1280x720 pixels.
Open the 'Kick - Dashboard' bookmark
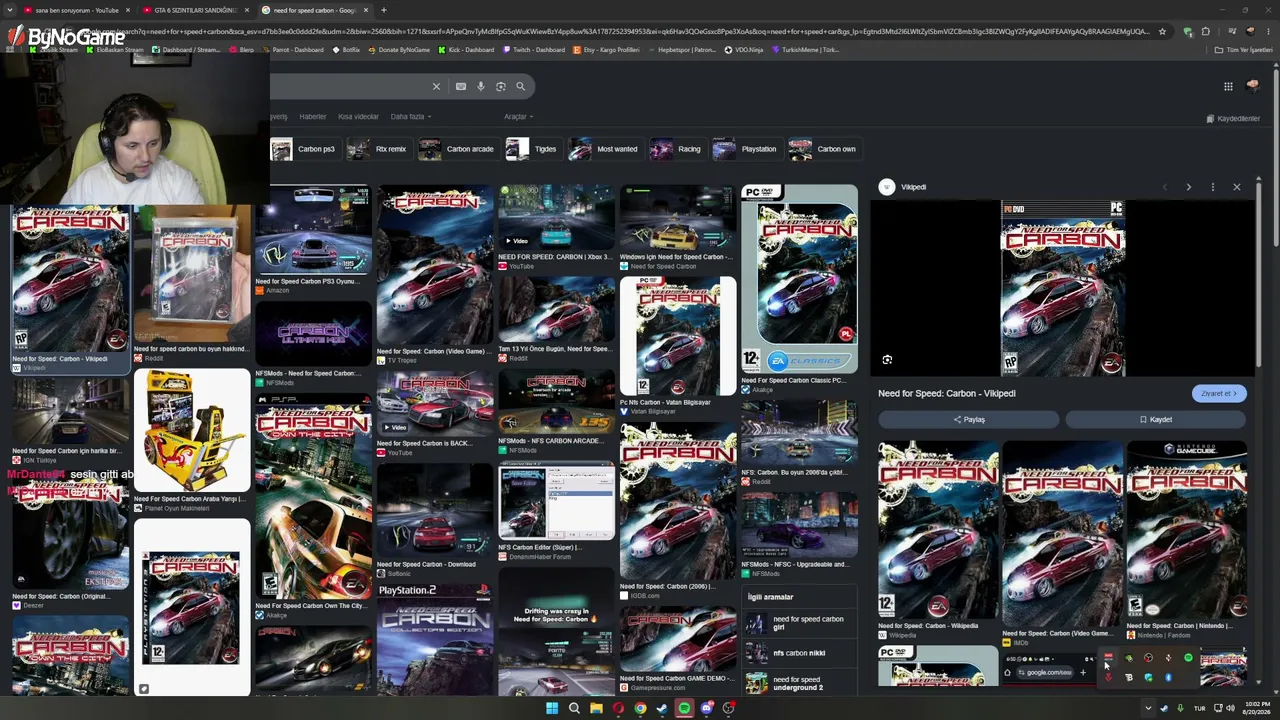tap(465, 50)
